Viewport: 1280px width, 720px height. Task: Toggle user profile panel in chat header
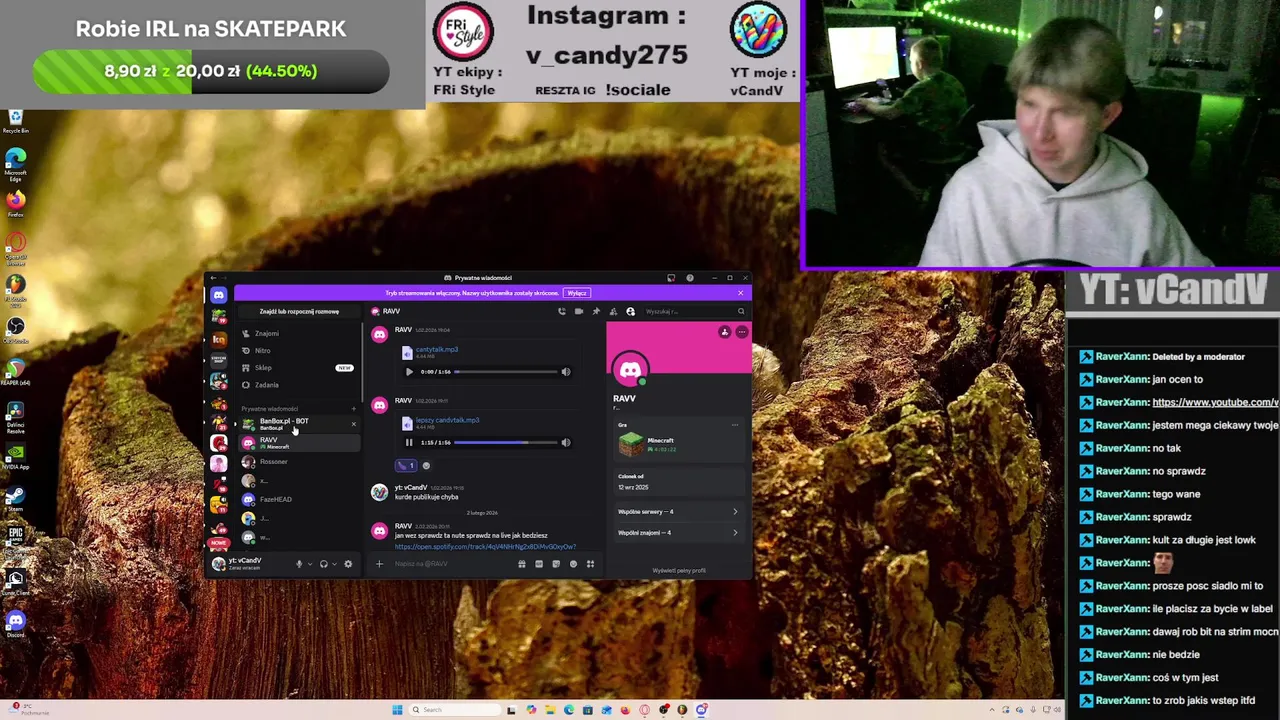click(631, 311)
